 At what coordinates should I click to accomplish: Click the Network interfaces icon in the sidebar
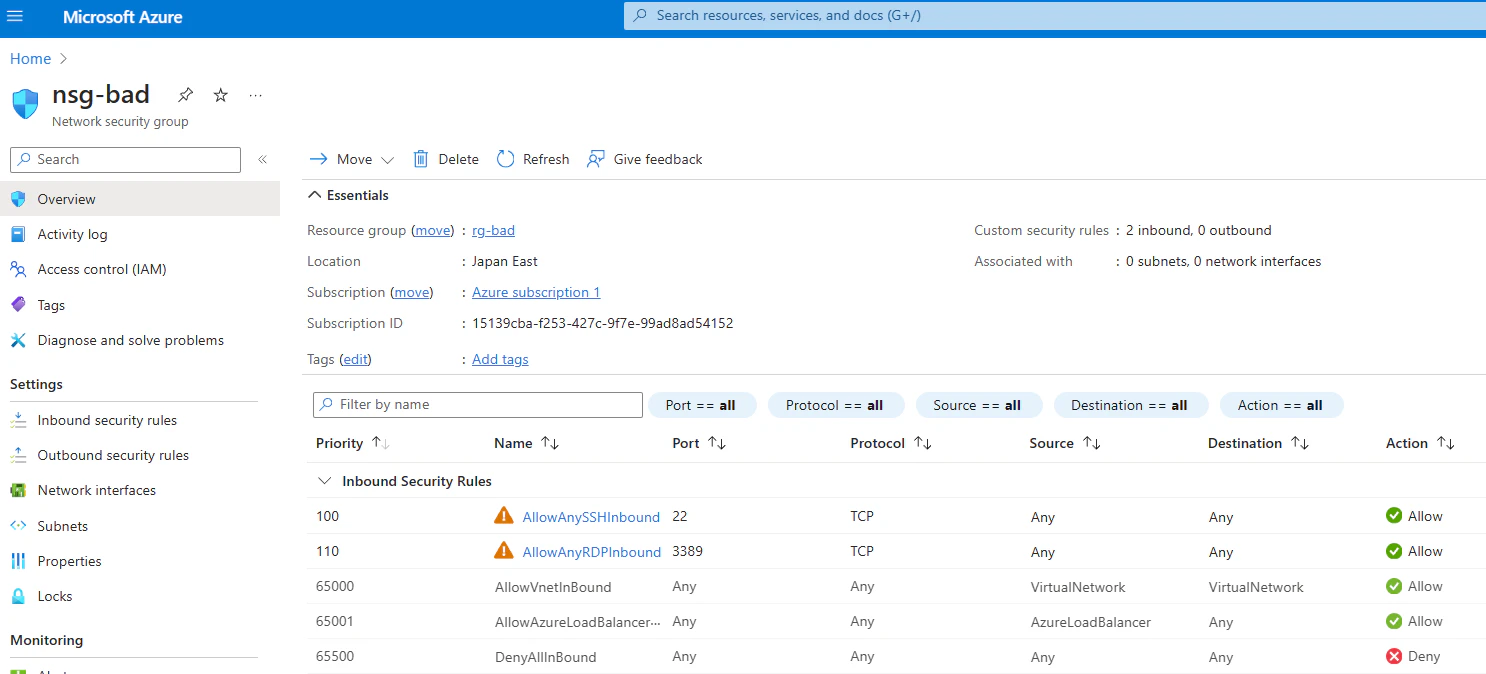(18, 490)
